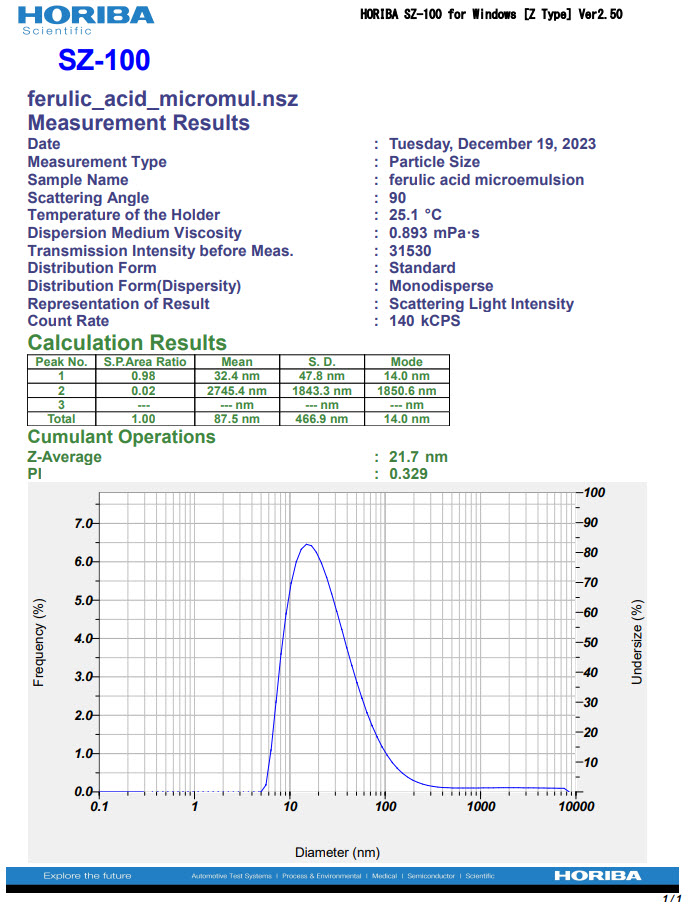Click the Measurement Results heading
This screenshot has height=912, width=689.
(x=138, y=123)
